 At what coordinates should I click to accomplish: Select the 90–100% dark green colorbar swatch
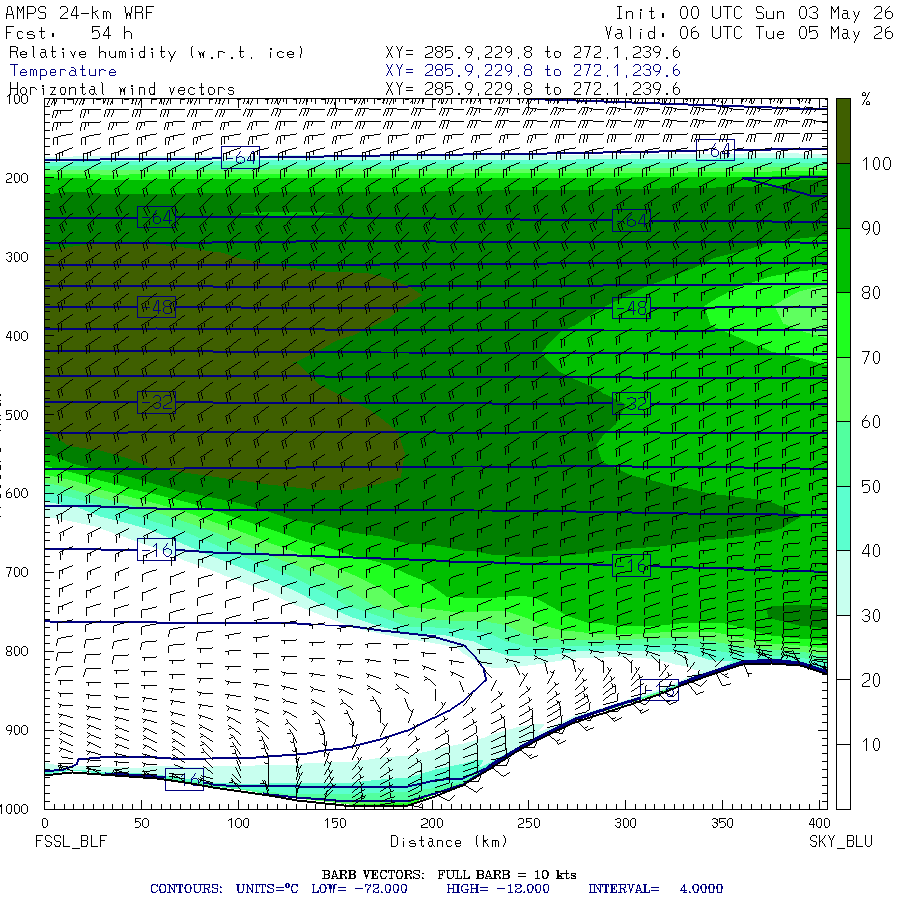click(x=843, y=196)
